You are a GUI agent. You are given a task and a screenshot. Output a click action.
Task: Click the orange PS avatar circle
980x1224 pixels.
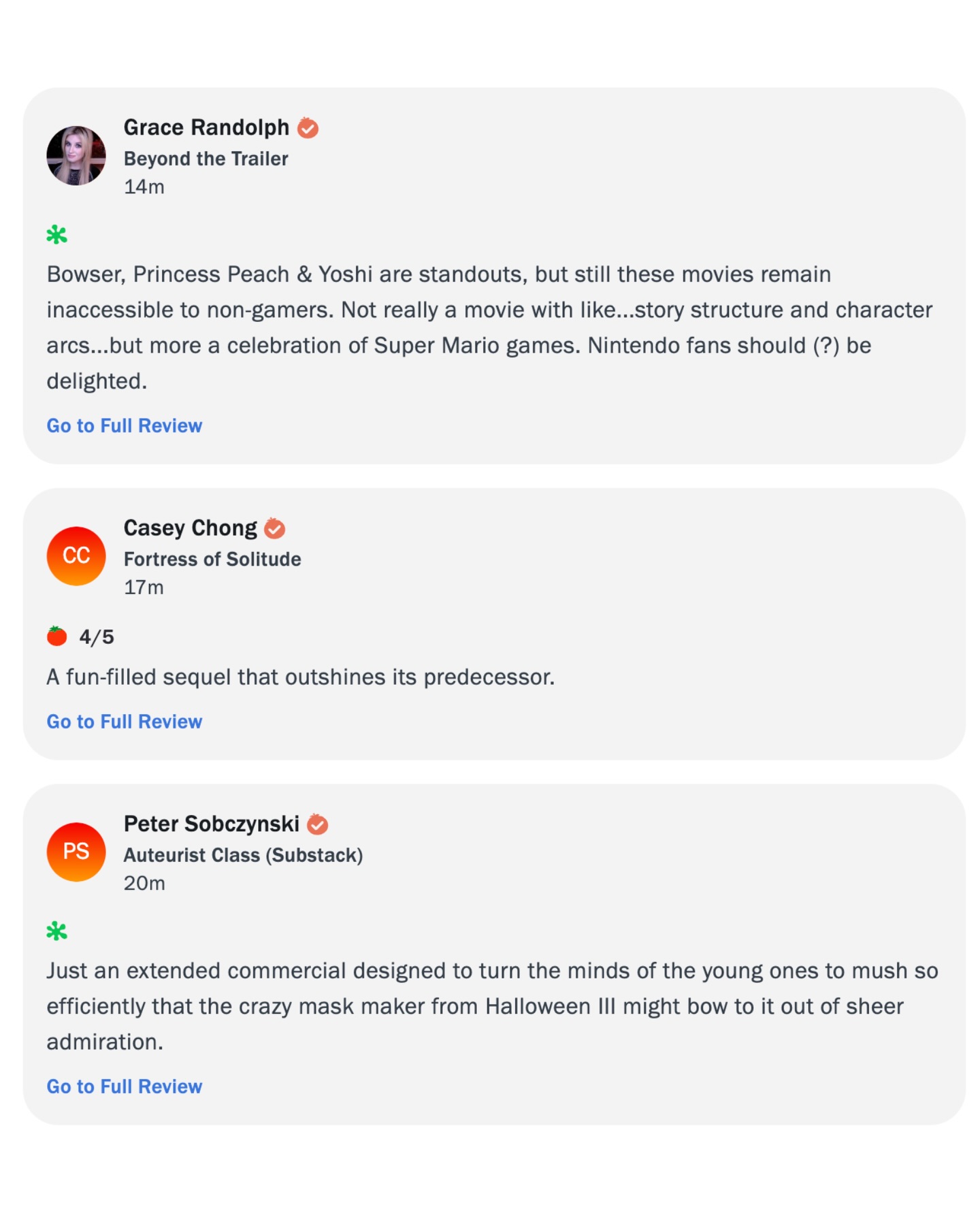click(76, 852)
